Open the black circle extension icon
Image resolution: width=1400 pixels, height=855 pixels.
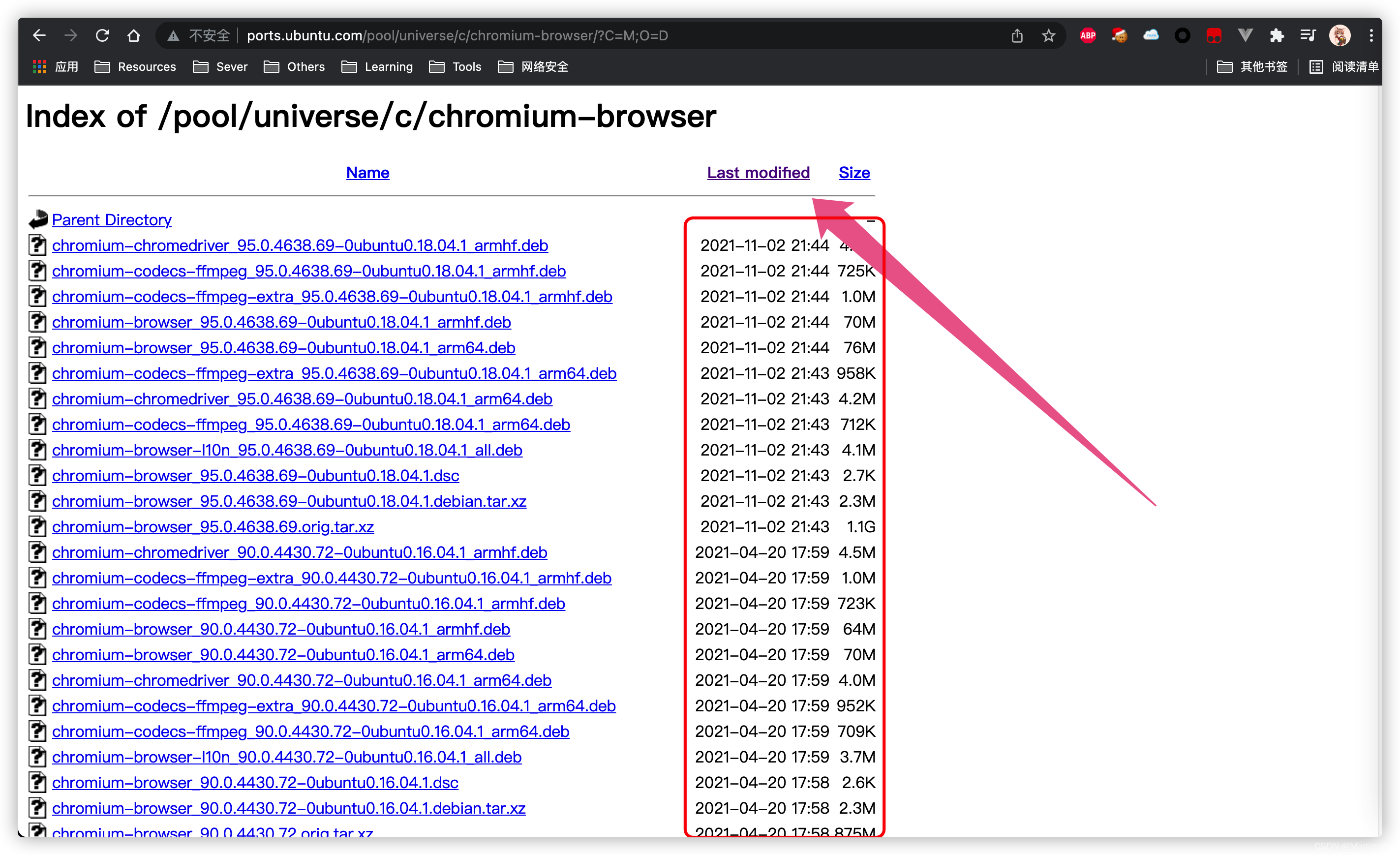(x=1183, y=36)
